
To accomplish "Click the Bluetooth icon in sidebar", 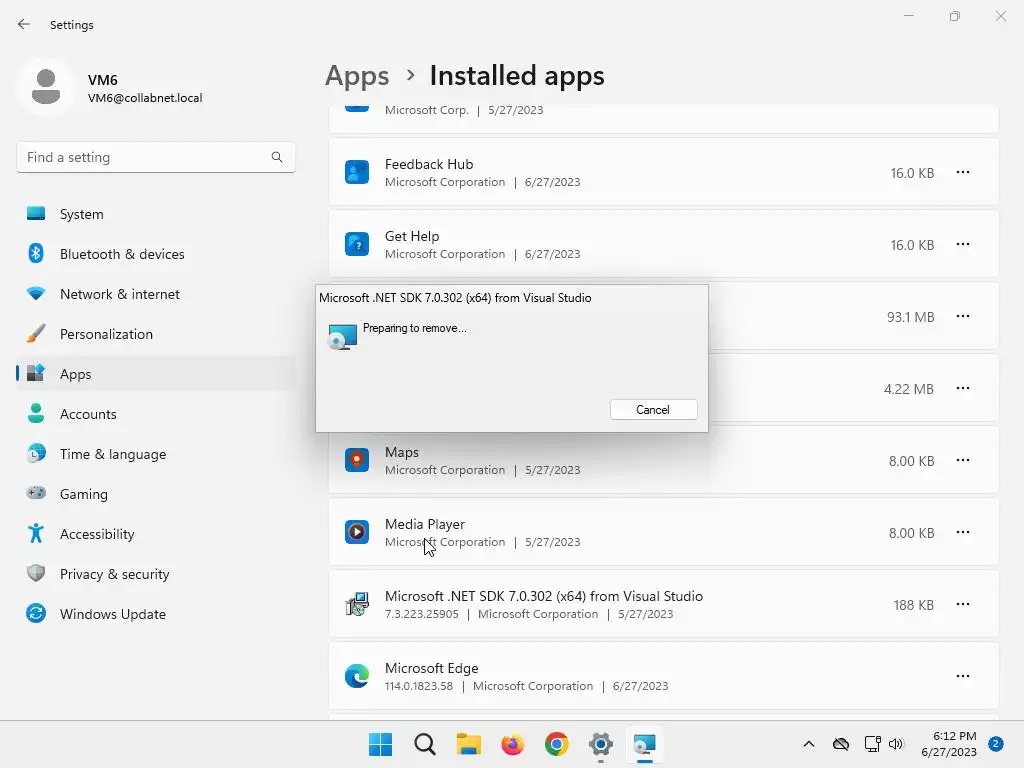I will 36,253.
